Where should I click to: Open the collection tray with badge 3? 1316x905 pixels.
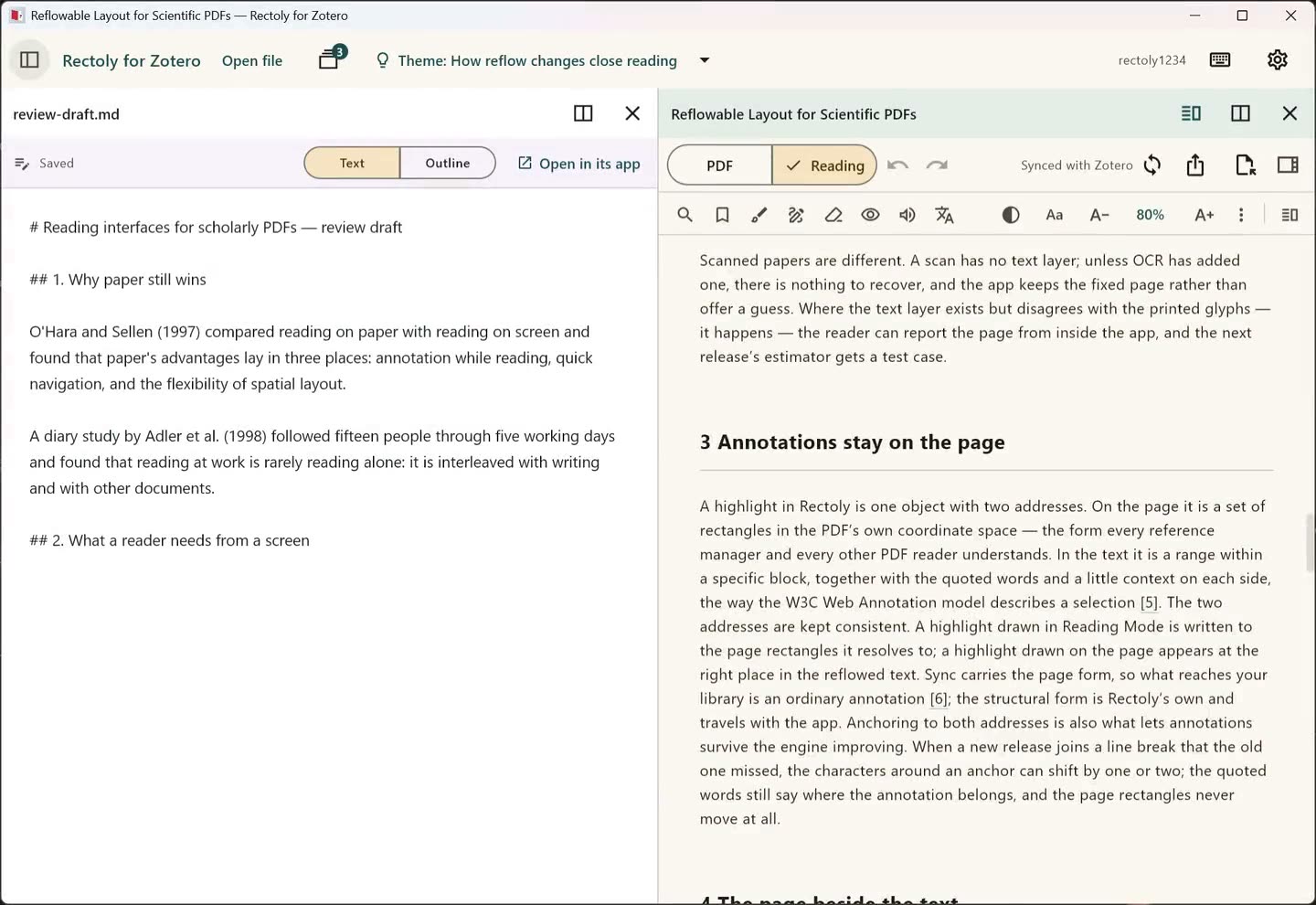331,59
